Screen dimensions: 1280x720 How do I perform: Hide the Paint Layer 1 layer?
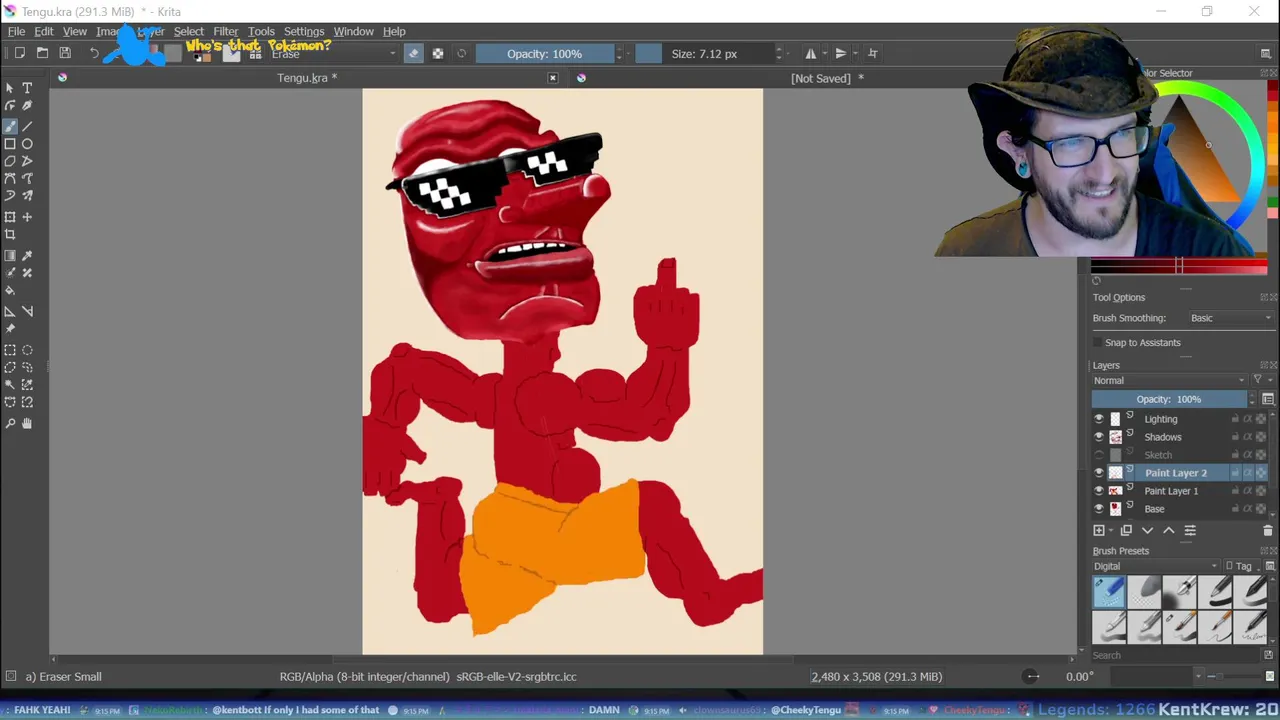(1099, 491)
